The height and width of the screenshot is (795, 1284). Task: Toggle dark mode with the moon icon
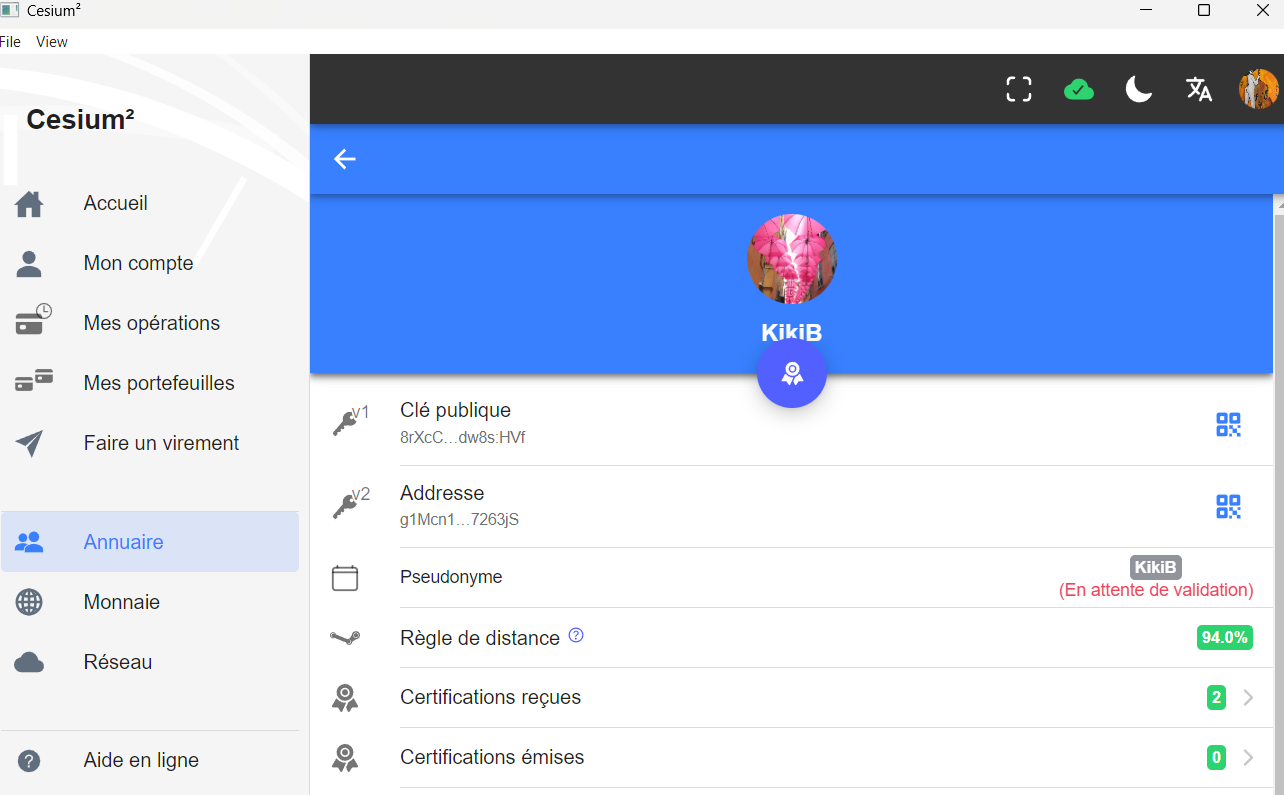pyautogui.click(x=1138, y=89)
